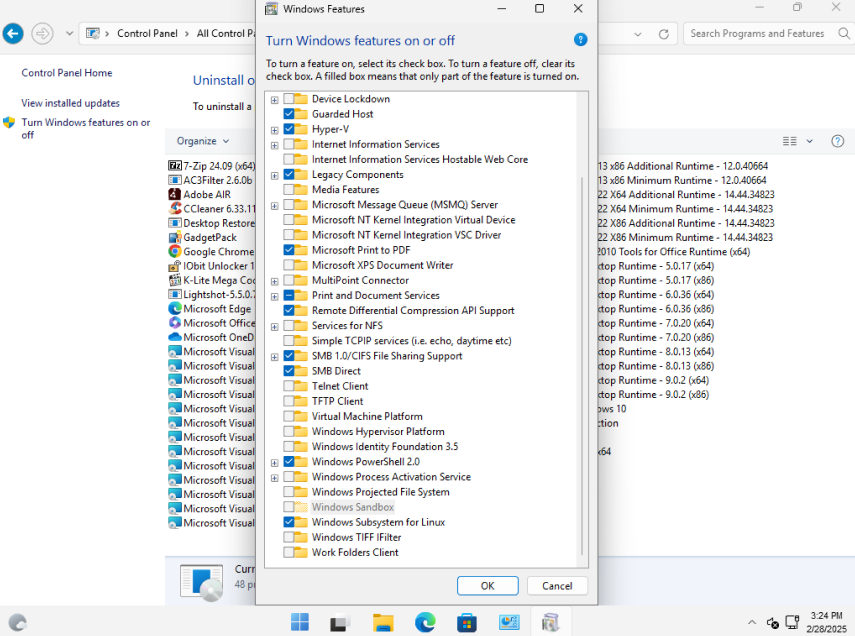The height and width of the screenshot is (636, 855).
Task: Expand the Windows PowerShell 2.0 node
Action: click(274, 463)
